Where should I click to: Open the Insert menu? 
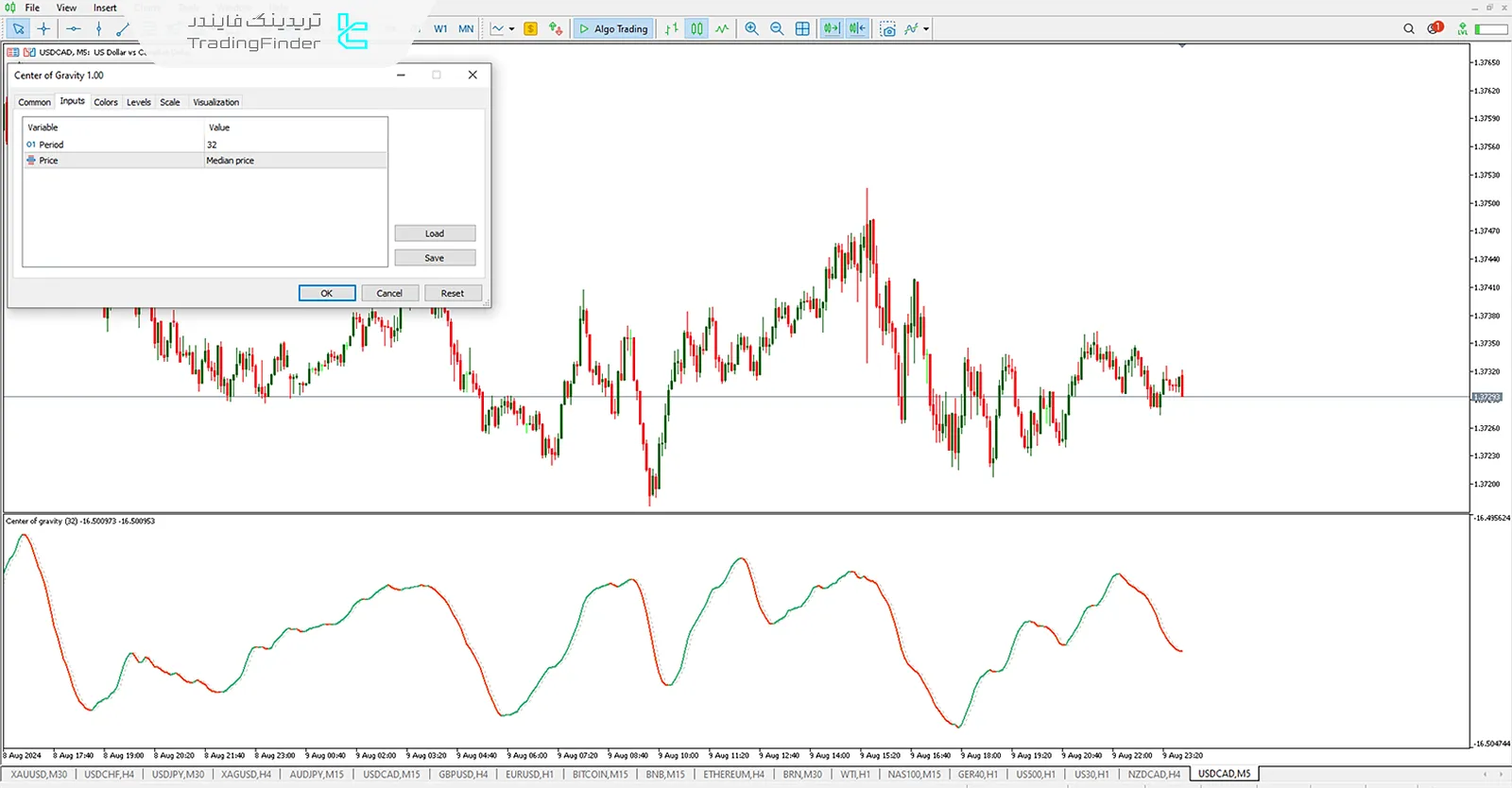pyautogui.click(x=105, y=8)
